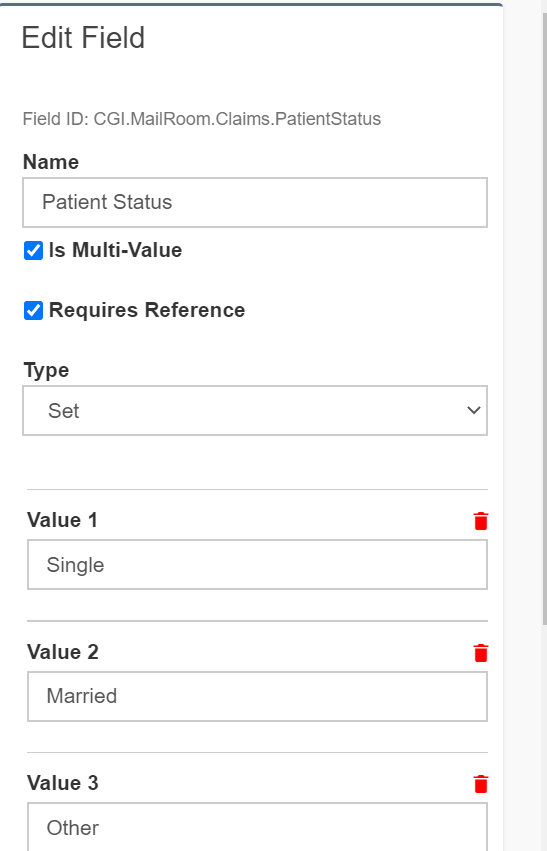This screenshot has width=547, height=851.
Task: Open the Type dropdown showing Set
Action: pyautogui.click(x=255, y=410)
